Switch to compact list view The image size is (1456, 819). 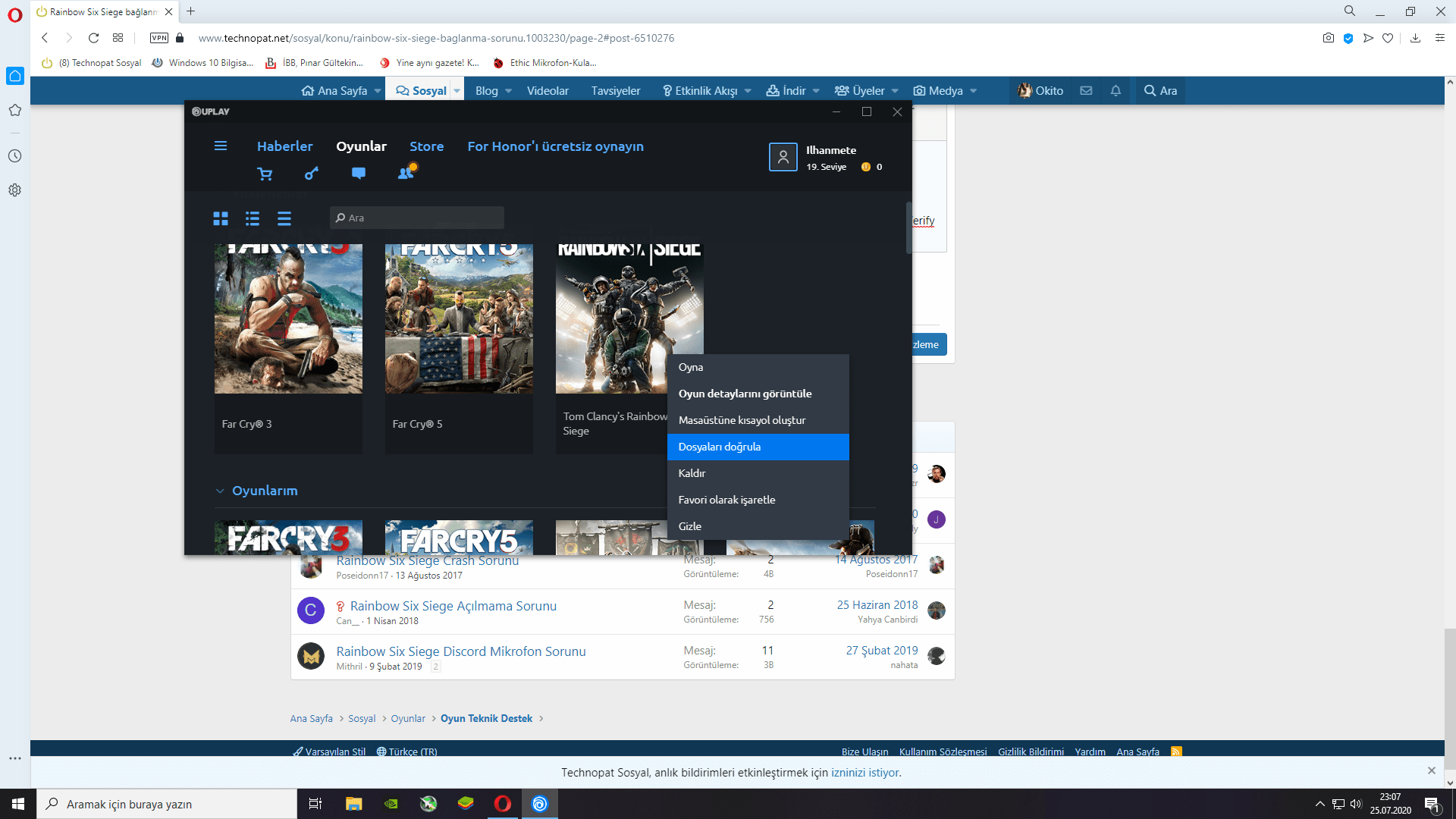pyautogui.click(x=284, y=218)
